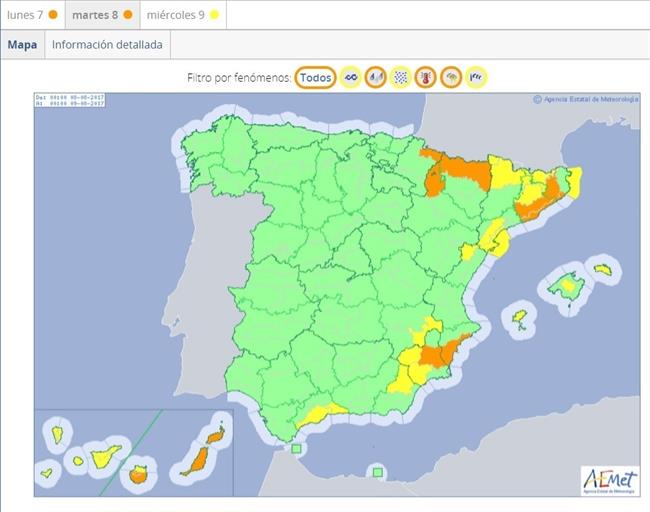Select the 'Todos' phenomena filter
650x512 pixels.
pyautogui.click(x=315, y=78)
